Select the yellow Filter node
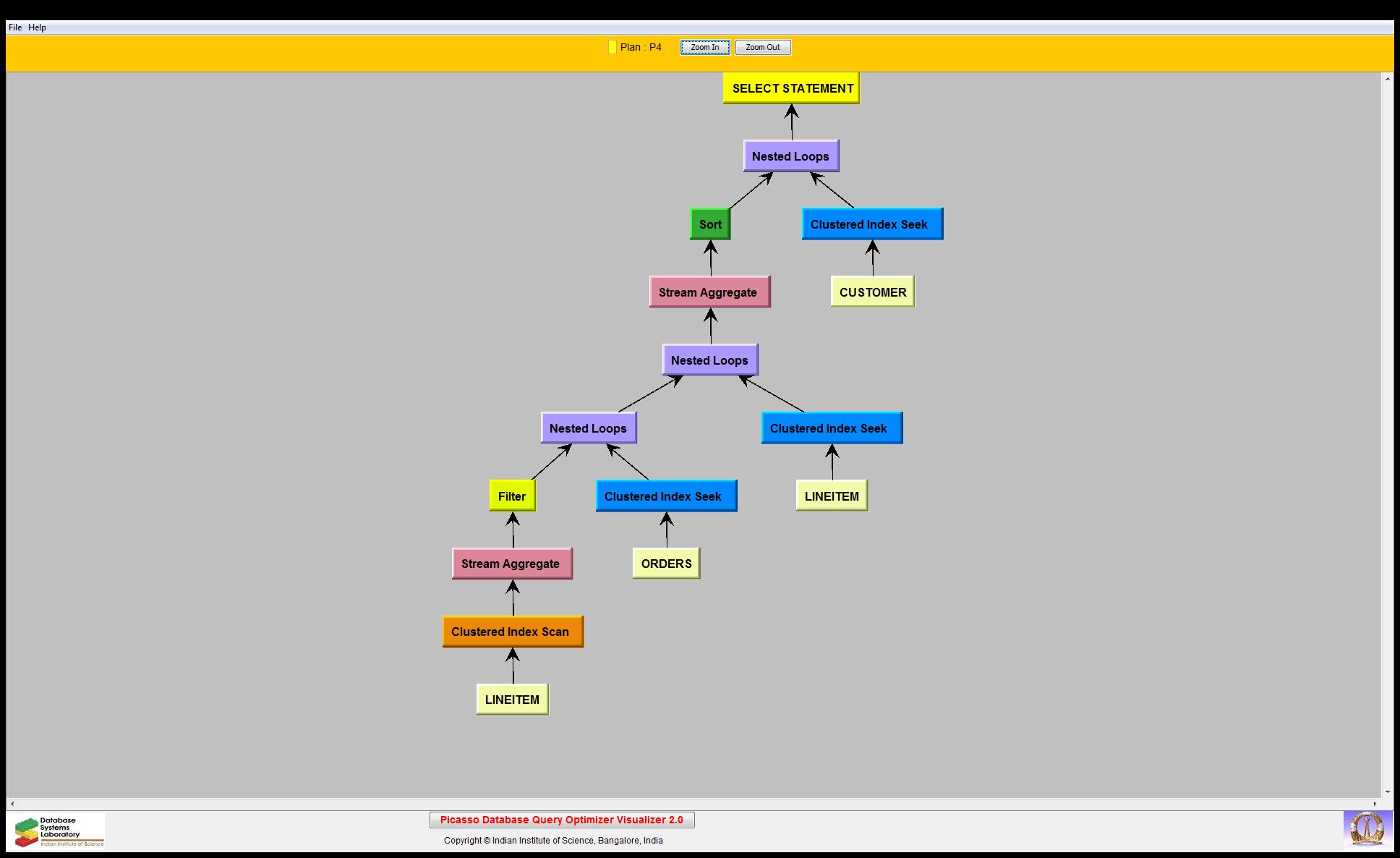Image resolution: width=1400 pixels, height=858 pixels. (x=512, y=496)
